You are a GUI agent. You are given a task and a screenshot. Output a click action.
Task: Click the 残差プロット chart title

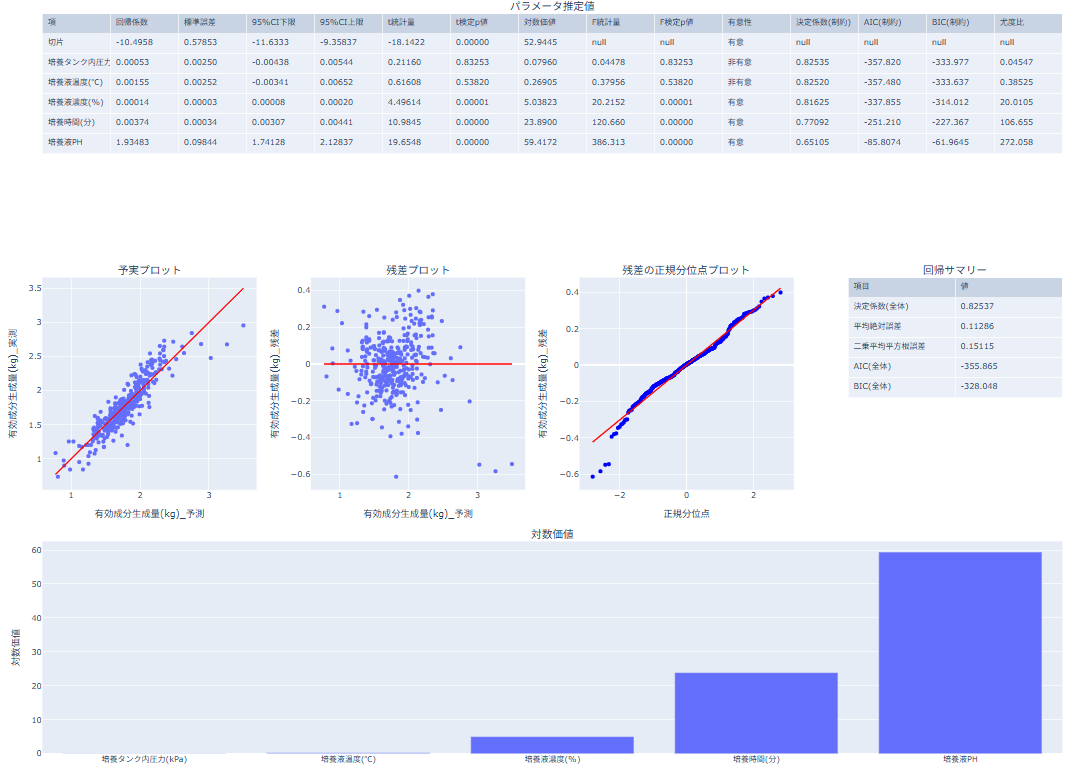coord(418,270)
